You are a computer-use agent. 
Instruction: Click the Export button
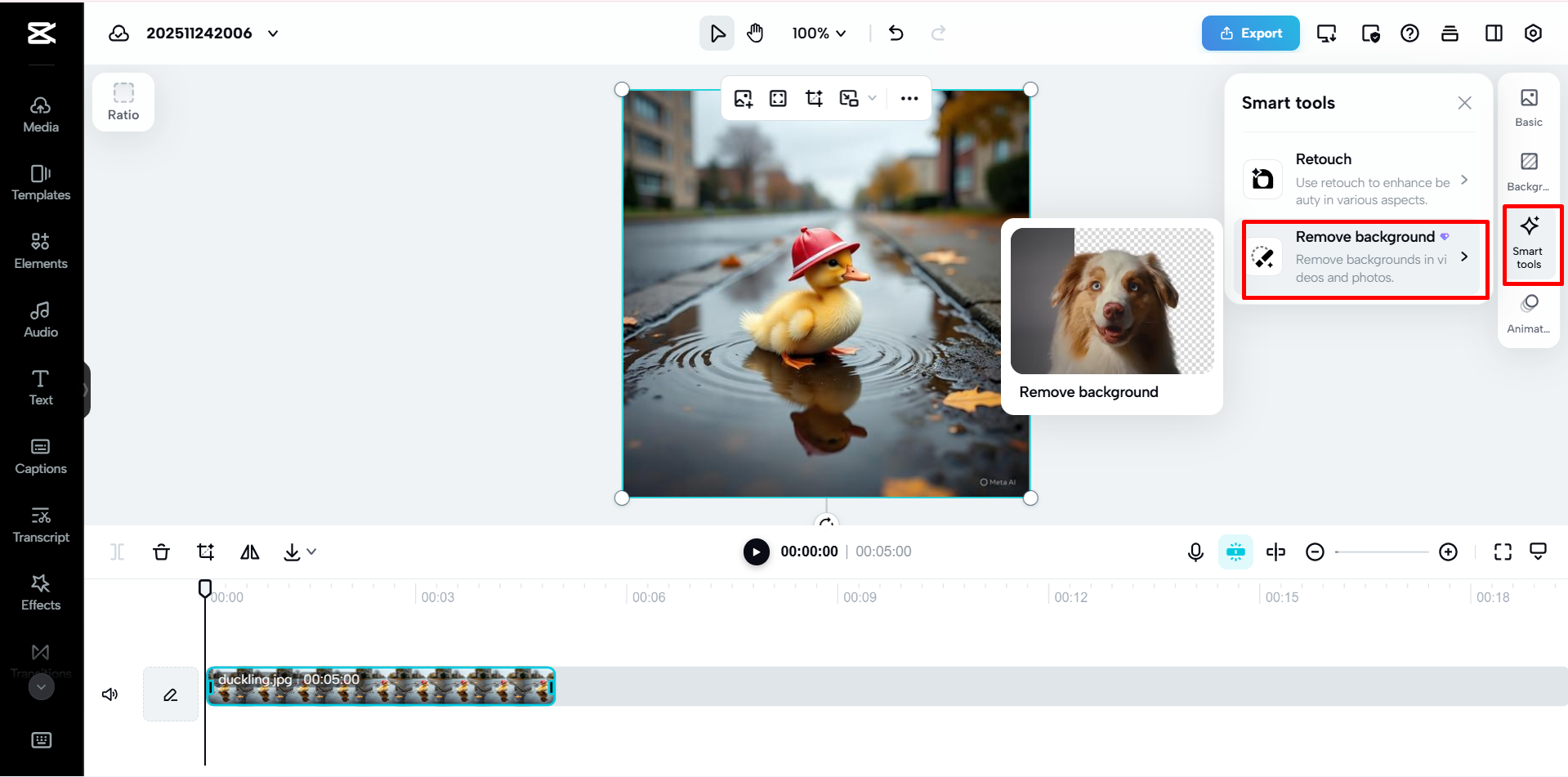(1250, 33)
